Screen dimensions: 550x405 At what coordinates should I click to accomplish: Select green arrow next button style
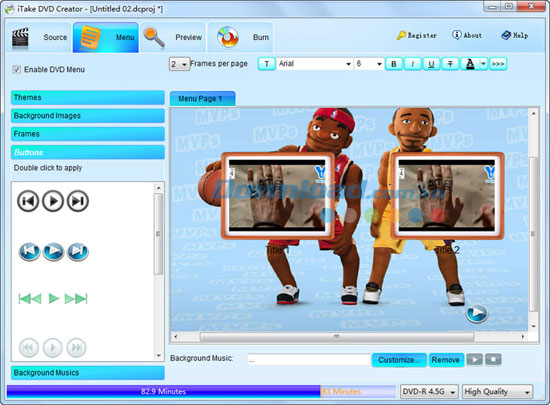76,299
